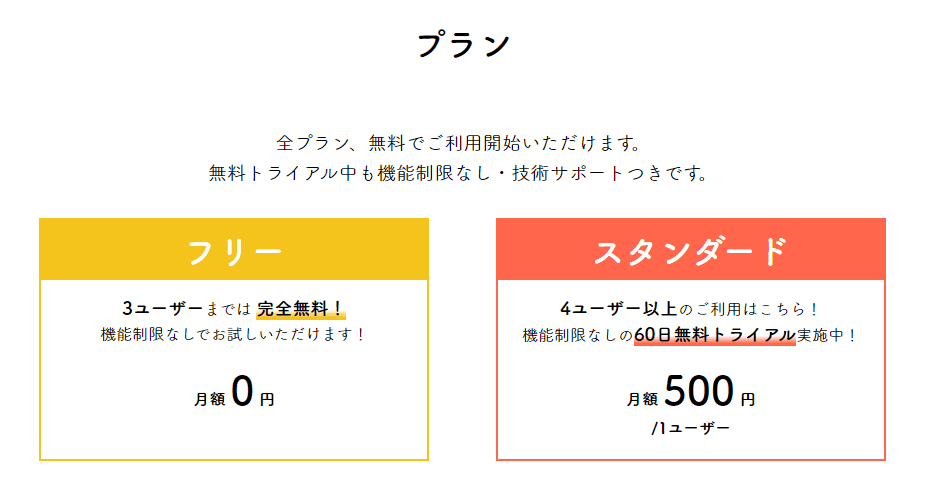This screenshot has width=939, height=489.
Task: Click the /1ユーザー label under the price
Action: [690, 428]
